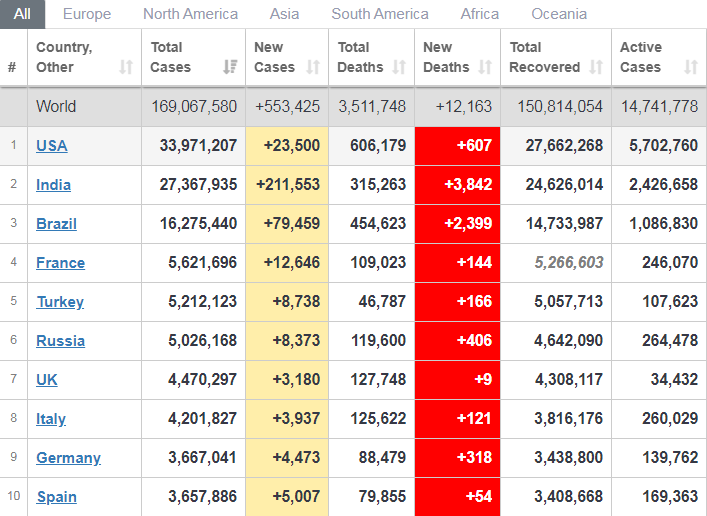Click India total recovered 24,626,014

pos(564,184)
